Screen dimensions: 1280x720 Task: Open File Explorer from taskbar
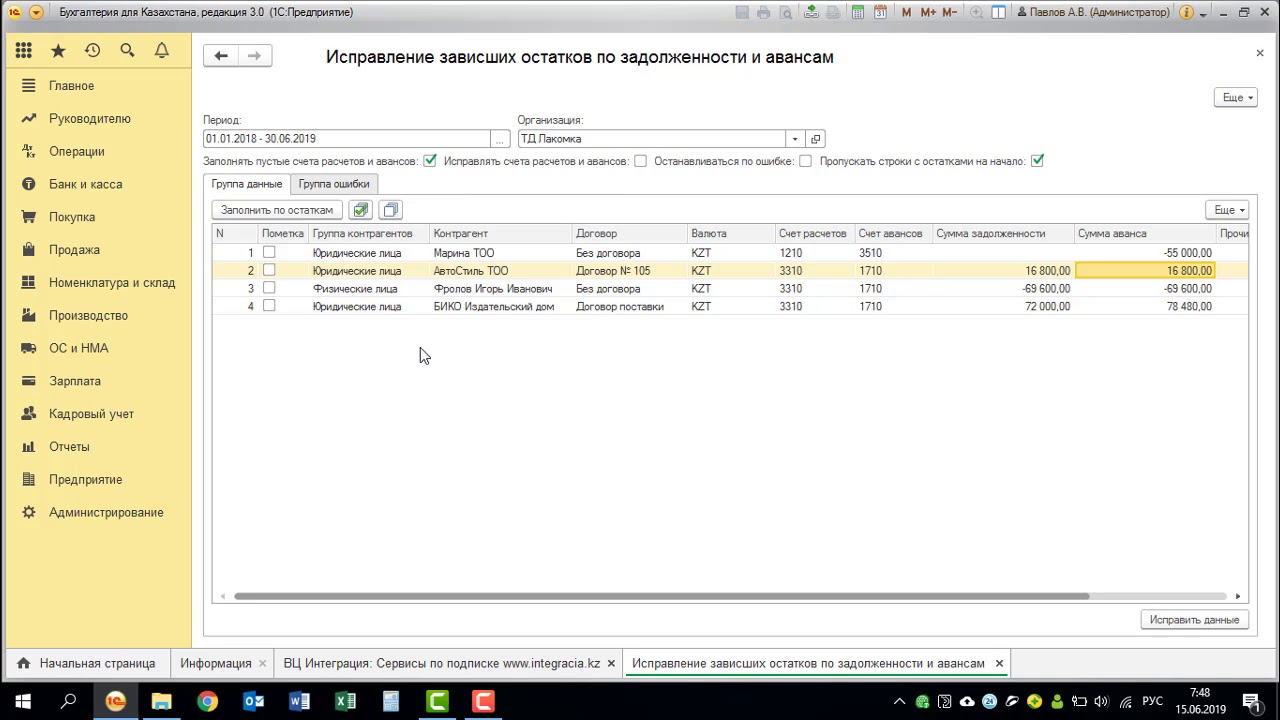click(x=161, y=701)
